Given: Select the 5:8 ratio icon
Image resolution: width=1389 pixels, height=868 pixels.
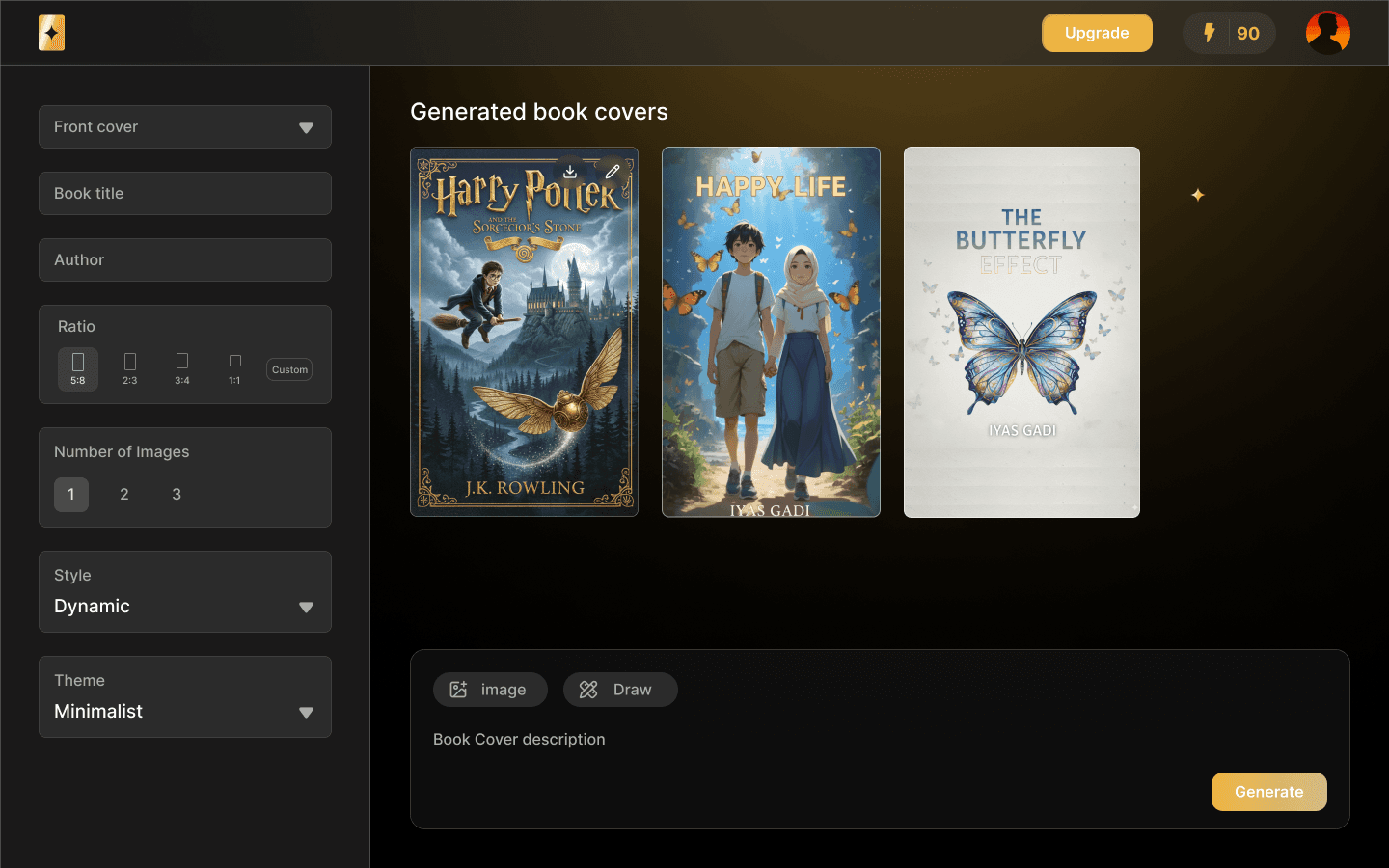Looking at the screenshot, I should pyautogui.click(x=78, y=368).
